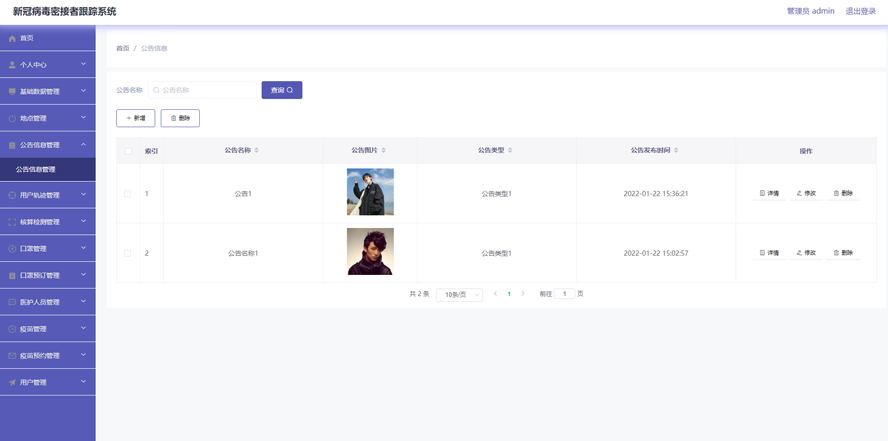Tick the checkbox for row 公告名称1
Screen dimensions: 888x441
pos(127,253)
